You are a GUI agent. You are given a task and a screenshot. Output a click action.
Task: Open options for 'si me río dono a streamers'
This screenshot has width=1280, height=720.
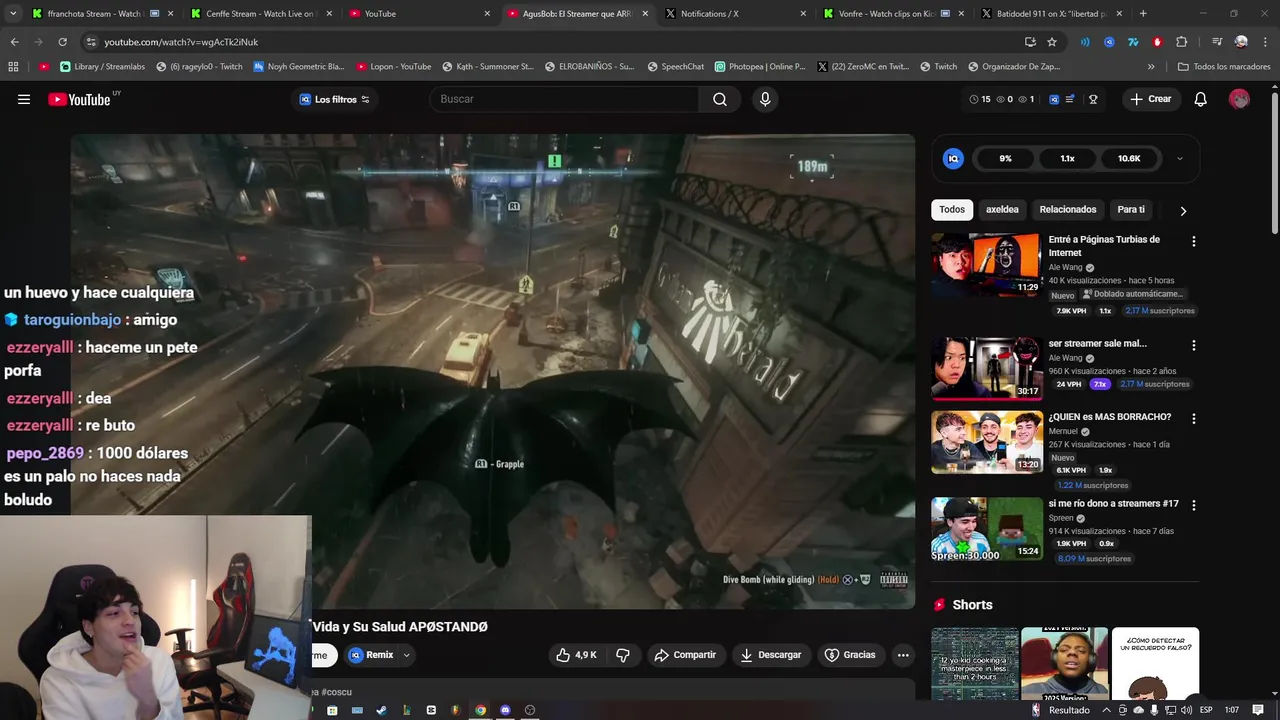point(1193,505)
